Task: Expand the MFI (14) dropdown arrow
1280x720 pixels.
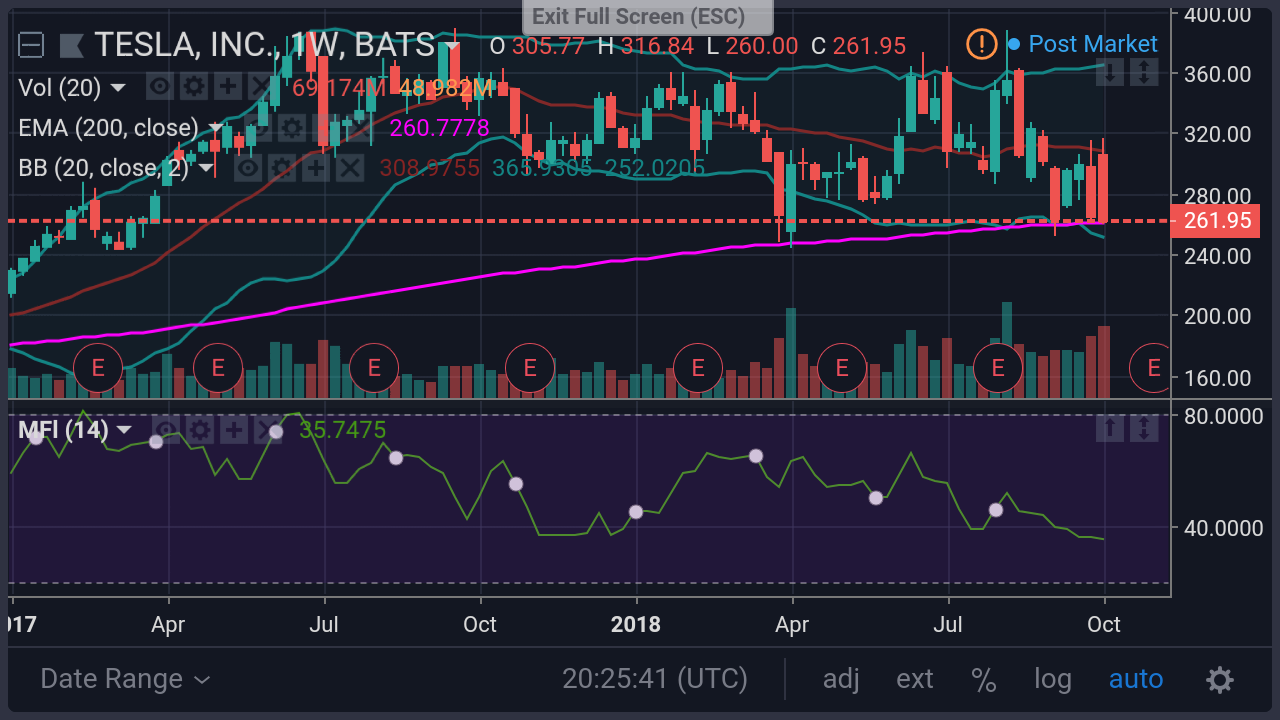Action: click(x=124, y=431)
